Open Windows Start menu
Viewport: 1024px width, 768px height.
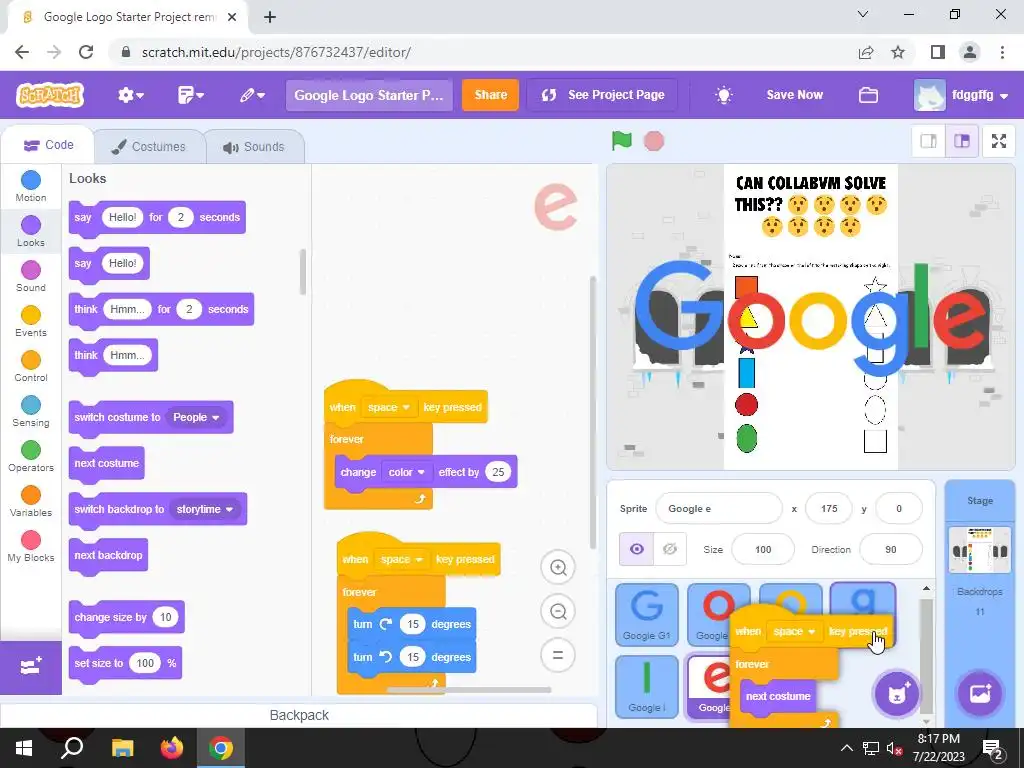tap(24, 748)
